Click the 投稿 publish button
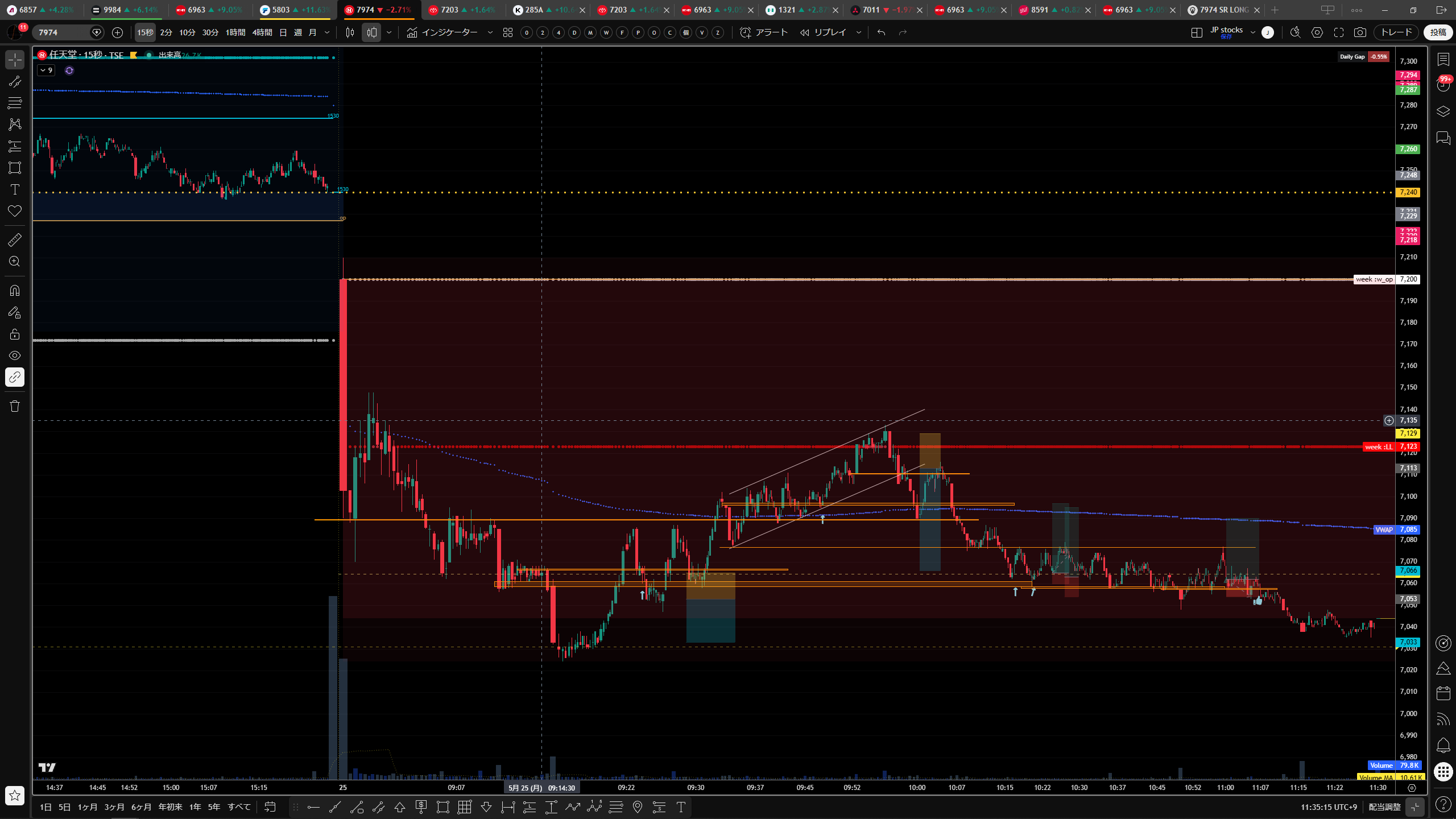1456x819 pixels. (1438, 32)
